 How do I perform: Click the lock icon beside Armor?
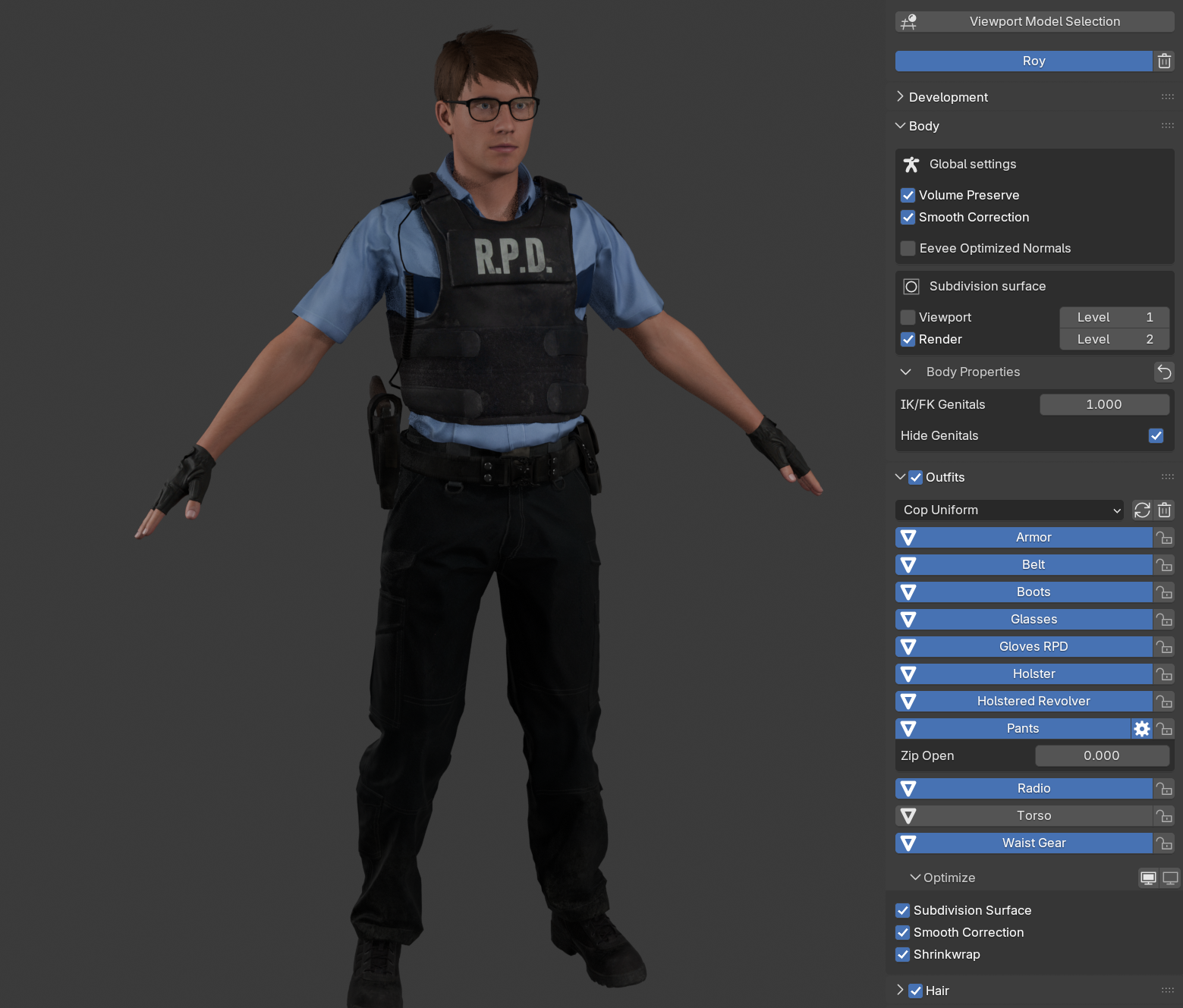(x=1164, y=538)
